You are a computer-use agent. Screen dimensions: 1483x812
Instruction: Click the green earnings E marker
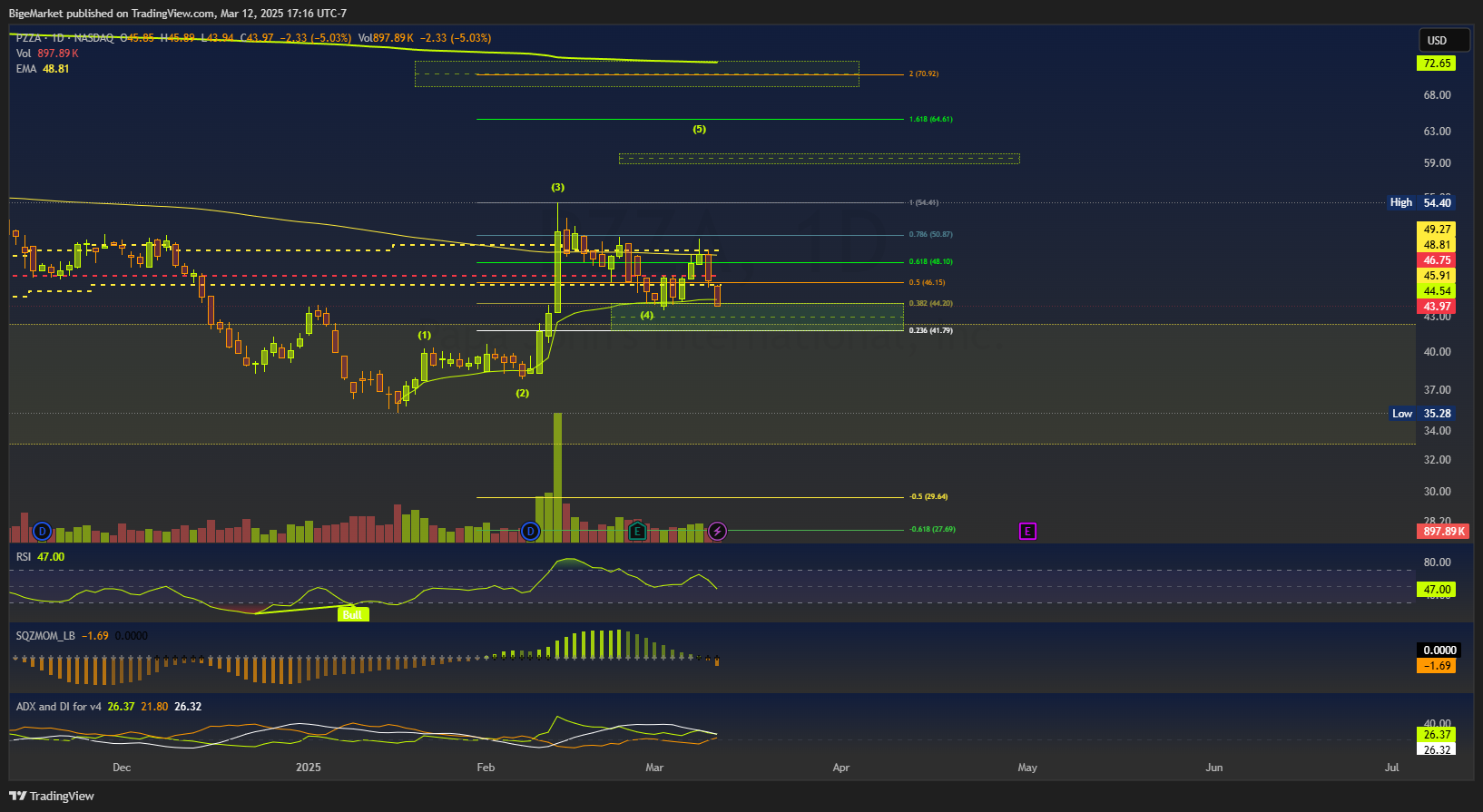[x=637, y=531]
